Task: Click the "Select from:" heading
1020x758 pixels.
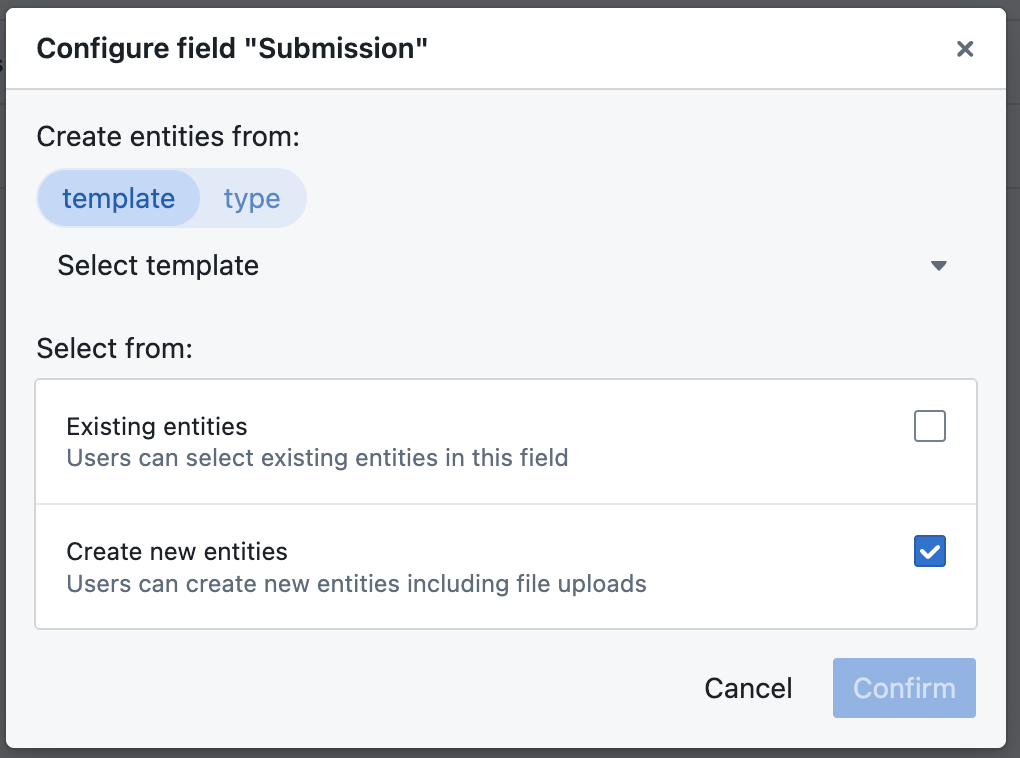Action: (114, 349)
